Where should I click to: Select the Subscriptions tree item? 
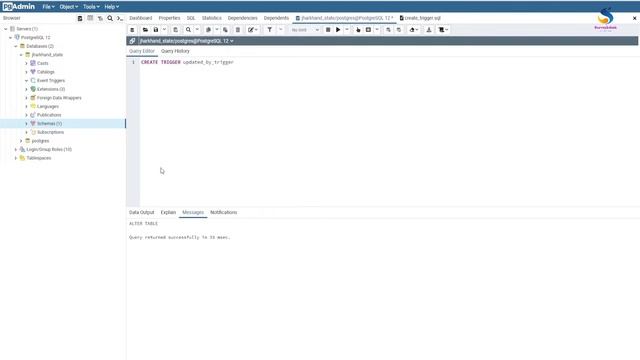(x=50, y=132)
